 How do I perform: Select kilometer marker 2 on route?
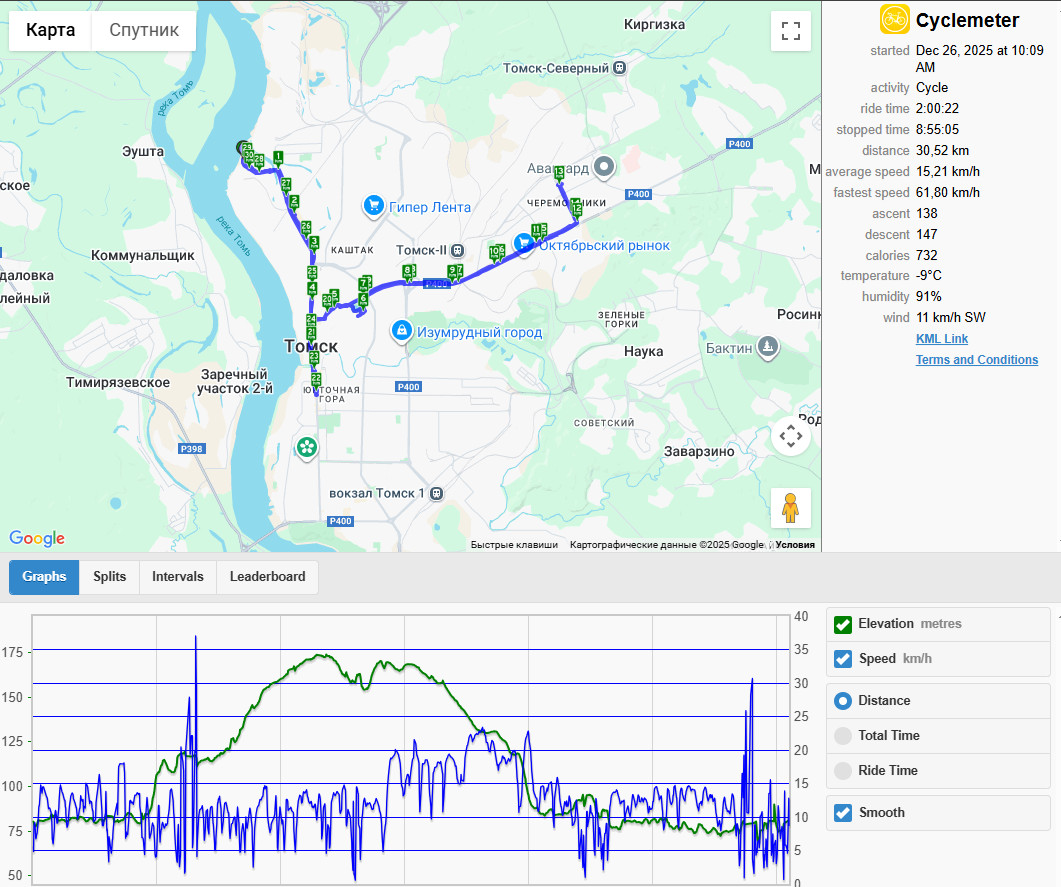tap(294, 202)
